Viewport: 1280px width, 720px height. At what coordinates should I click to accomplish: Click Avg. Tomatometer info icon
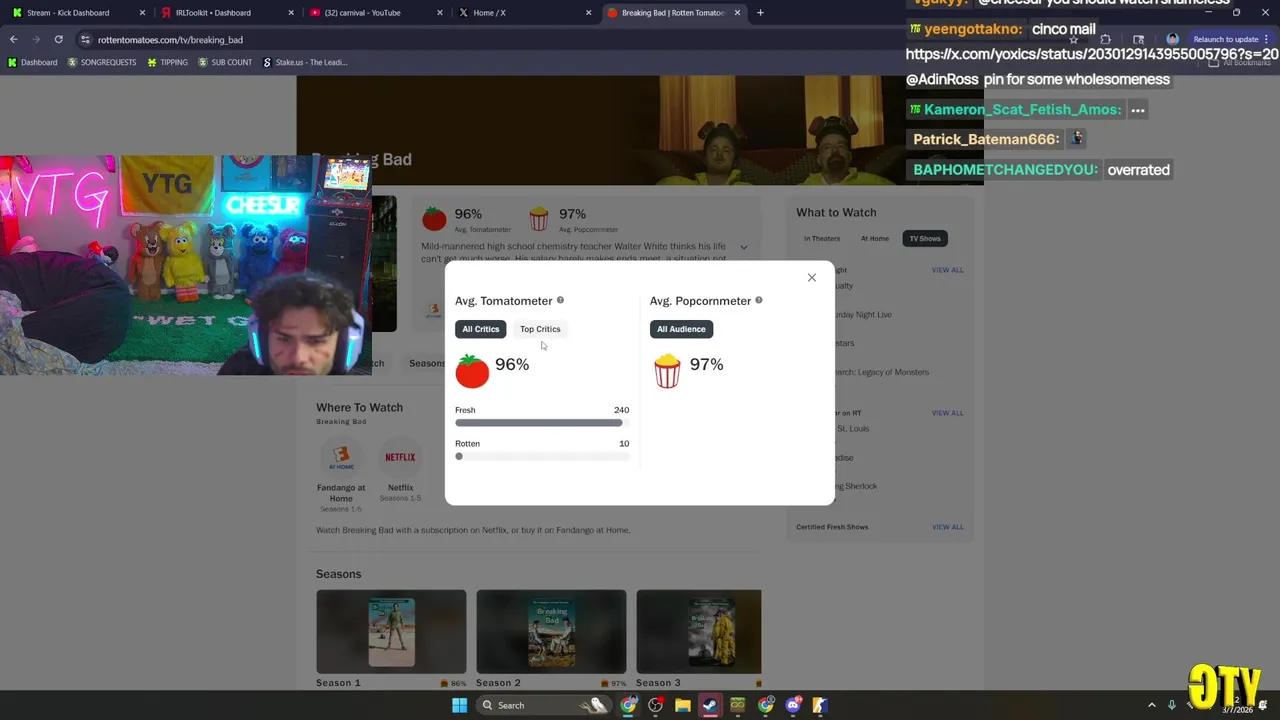[x=560, y=300]
